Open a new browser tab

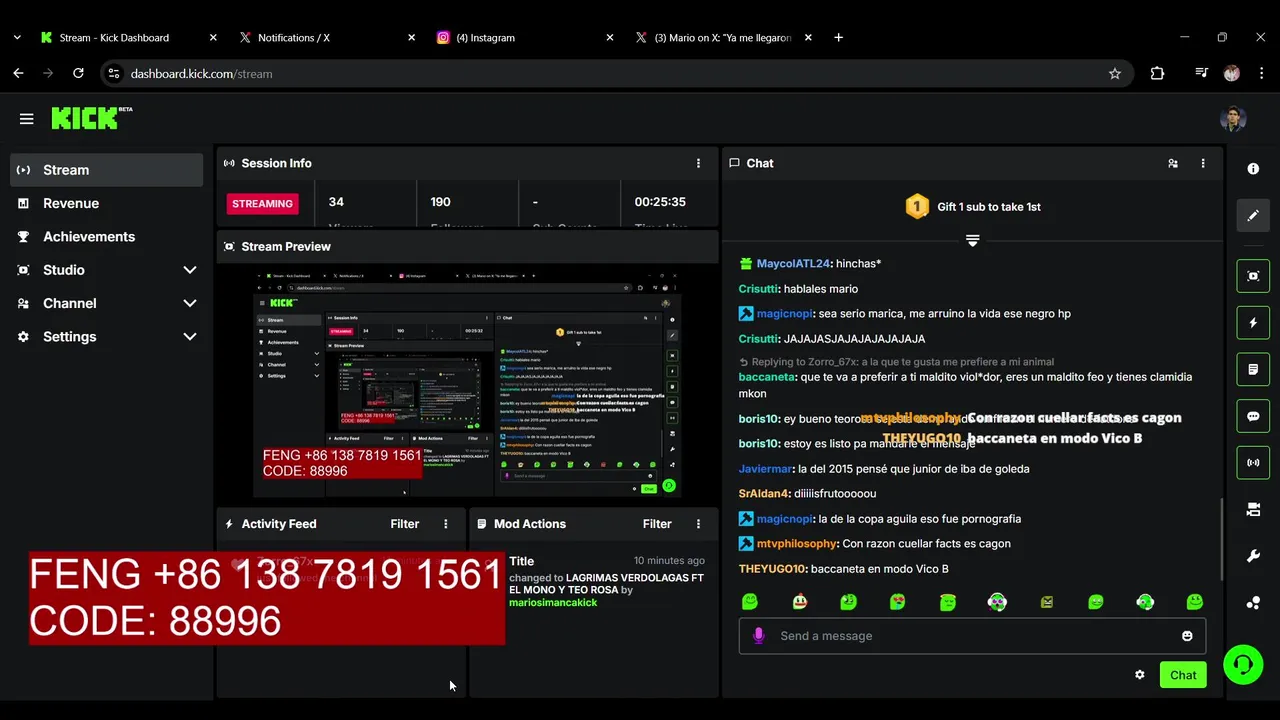tap(838, 37)
